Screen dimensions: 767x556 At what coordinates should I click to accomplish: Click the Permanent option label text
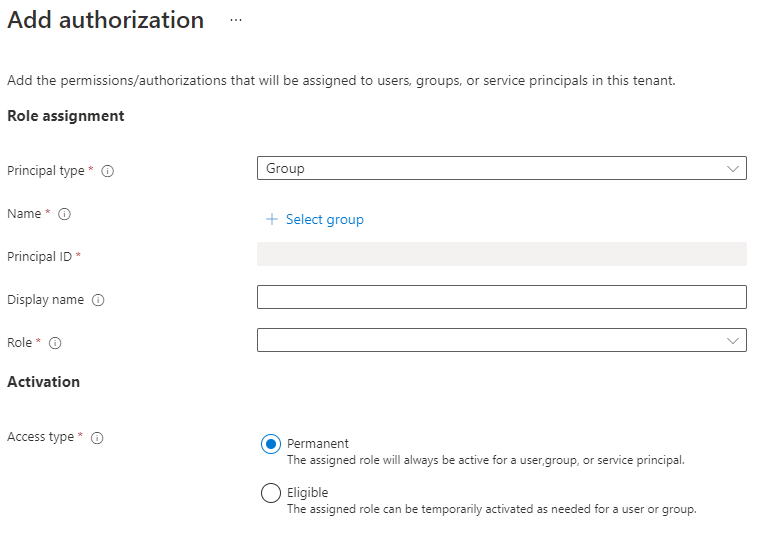[318, 443]
